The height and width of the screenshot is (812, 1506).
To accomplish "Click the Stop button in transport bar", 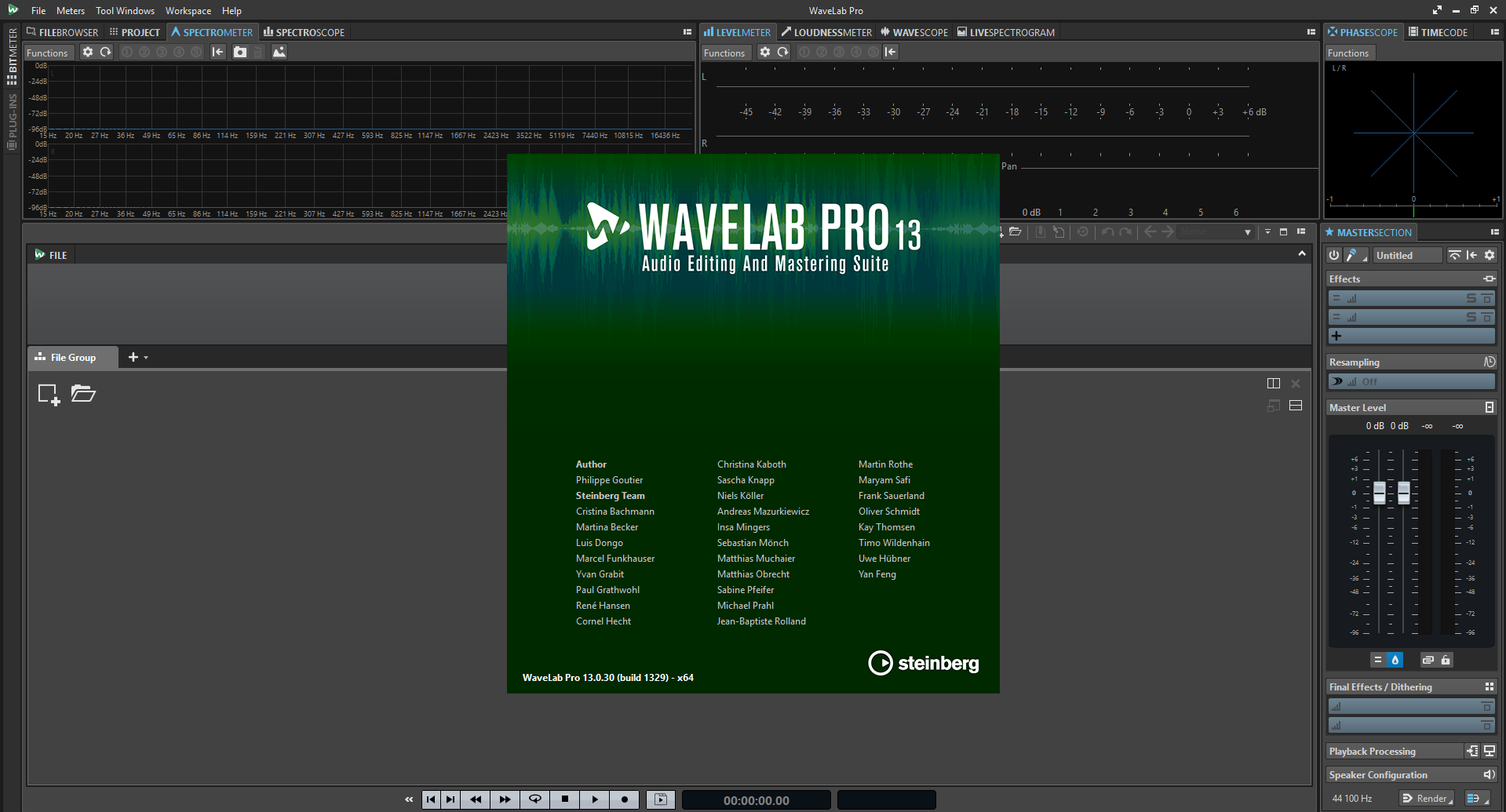I will [565, 799].
